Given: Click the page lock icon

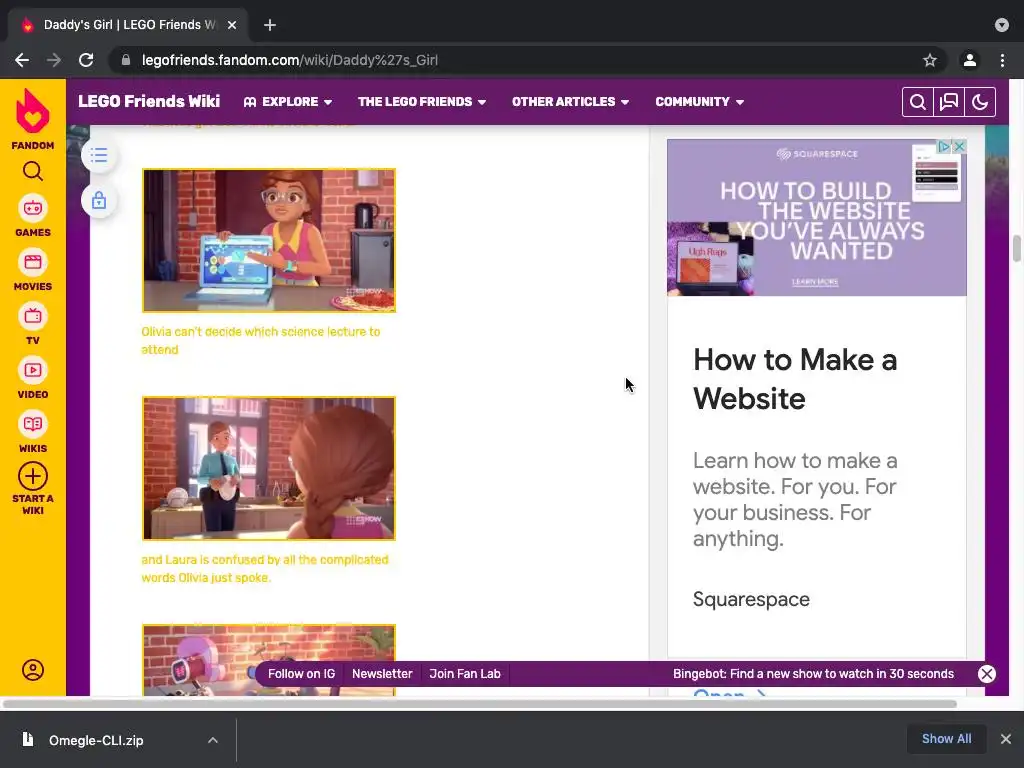Looking at the screenshot, I should [x=99, y=200].
